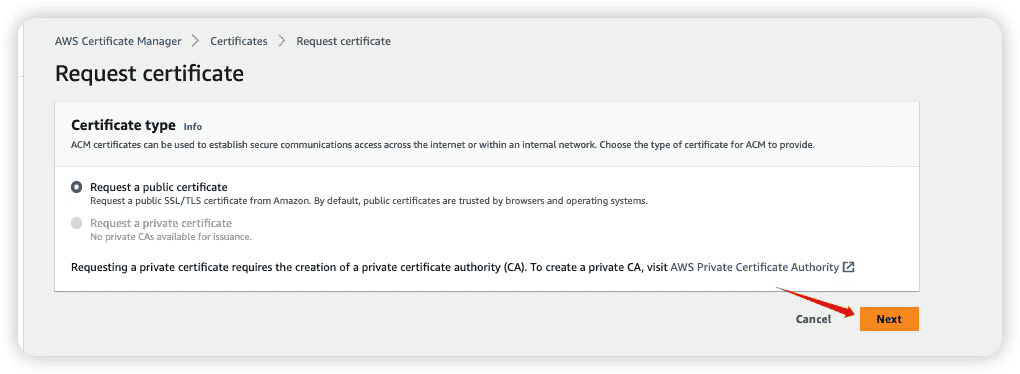Click the "Request a private certificate" option label
This screenshot has height=374, width=1020.
pos(161,223)
